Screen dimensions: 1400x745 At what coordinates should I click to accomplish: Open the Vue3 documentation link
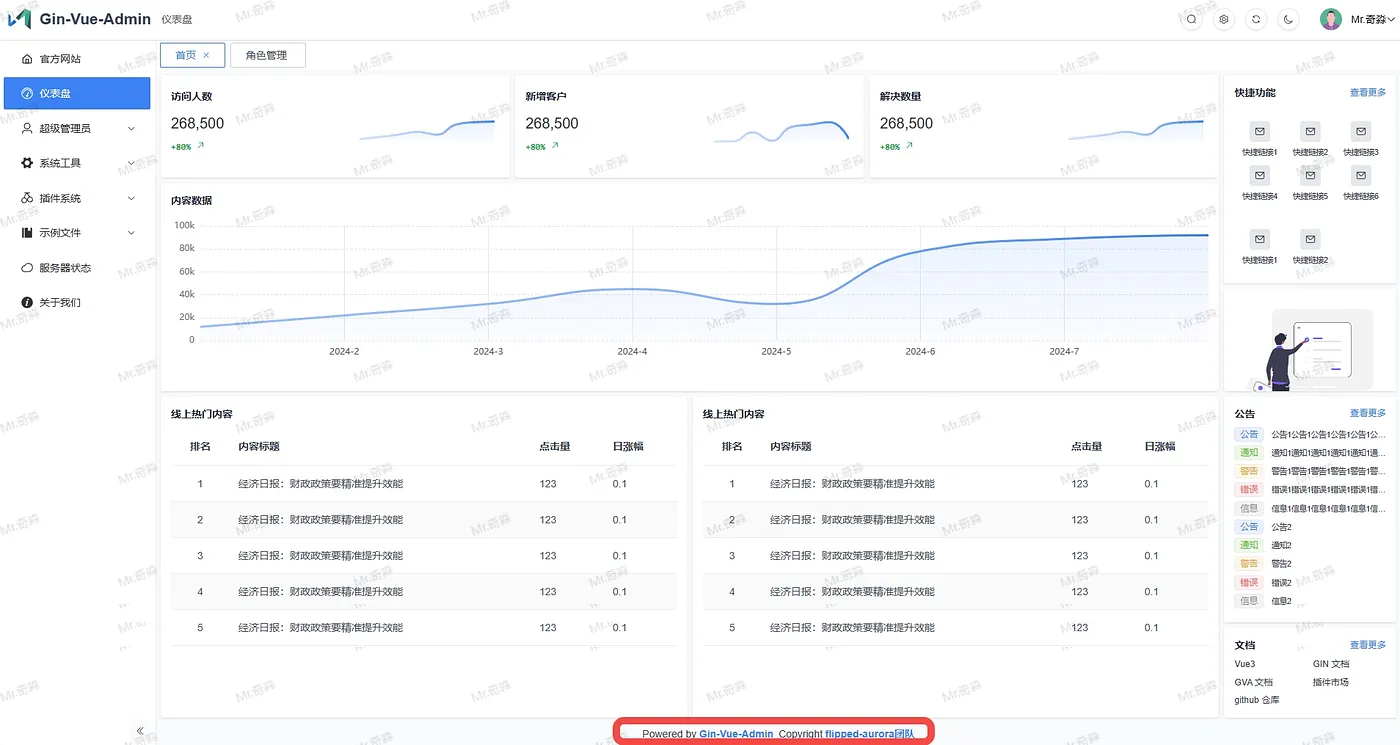click(1244, 664)
